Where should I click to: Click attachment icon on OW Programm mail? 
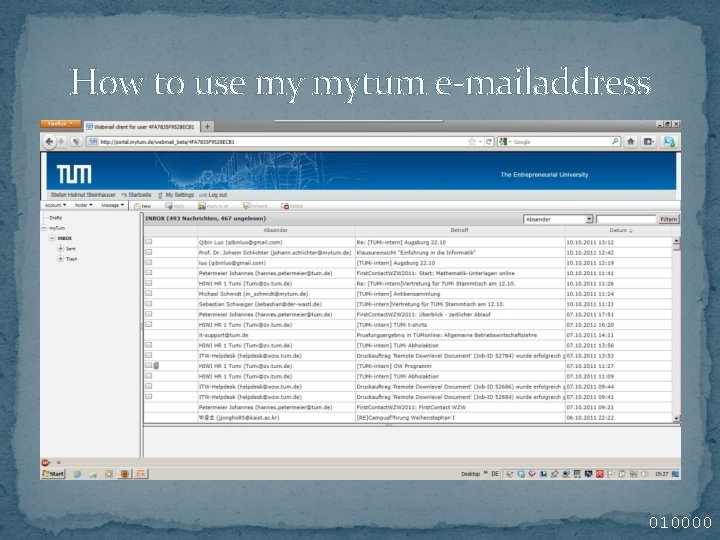[156, 366]
